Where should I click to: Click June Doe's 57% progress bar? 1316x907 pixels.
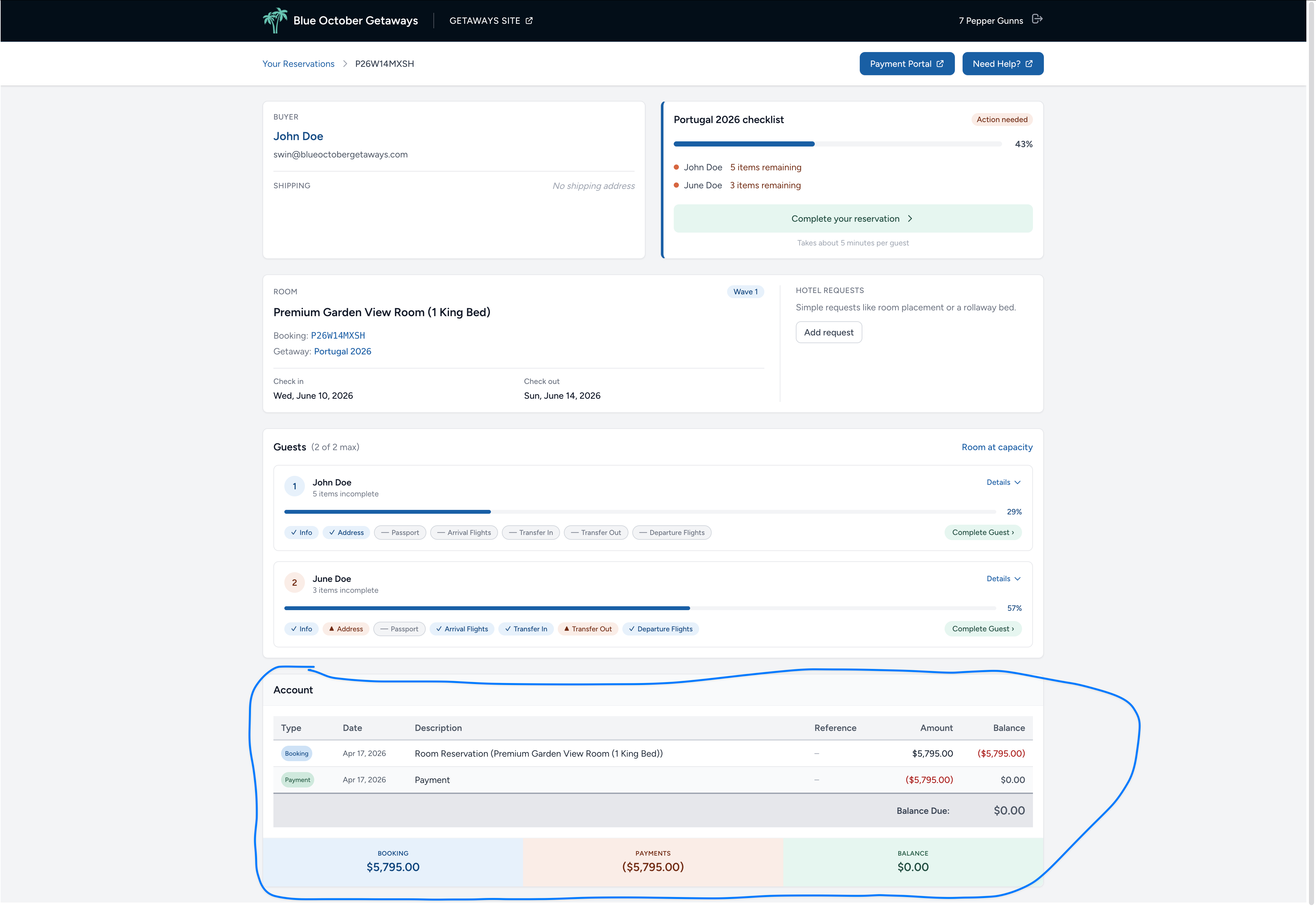[x=640, y=609]
